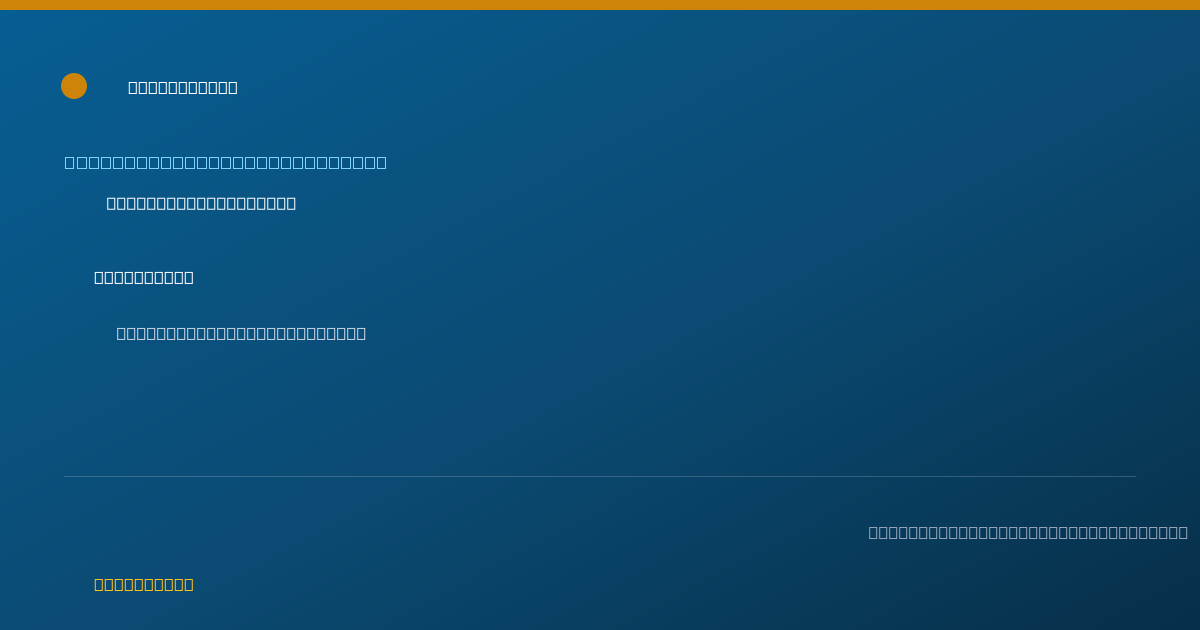
Task: Click the last glyph of the gray footer text
Action: pyautogui.click(x=1183, y=532)
